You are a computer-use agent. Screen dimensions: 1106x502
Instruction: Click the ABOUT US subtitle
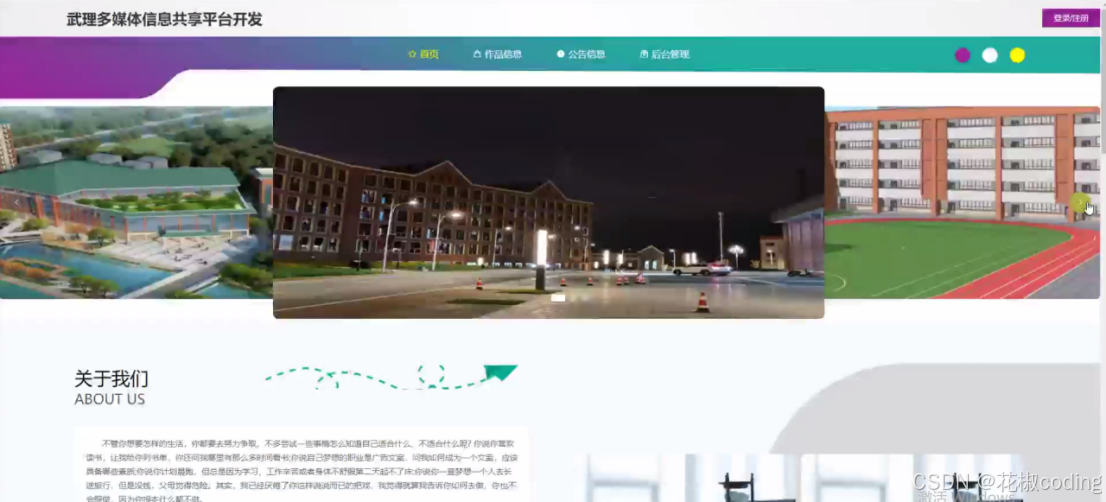(109, 399)
